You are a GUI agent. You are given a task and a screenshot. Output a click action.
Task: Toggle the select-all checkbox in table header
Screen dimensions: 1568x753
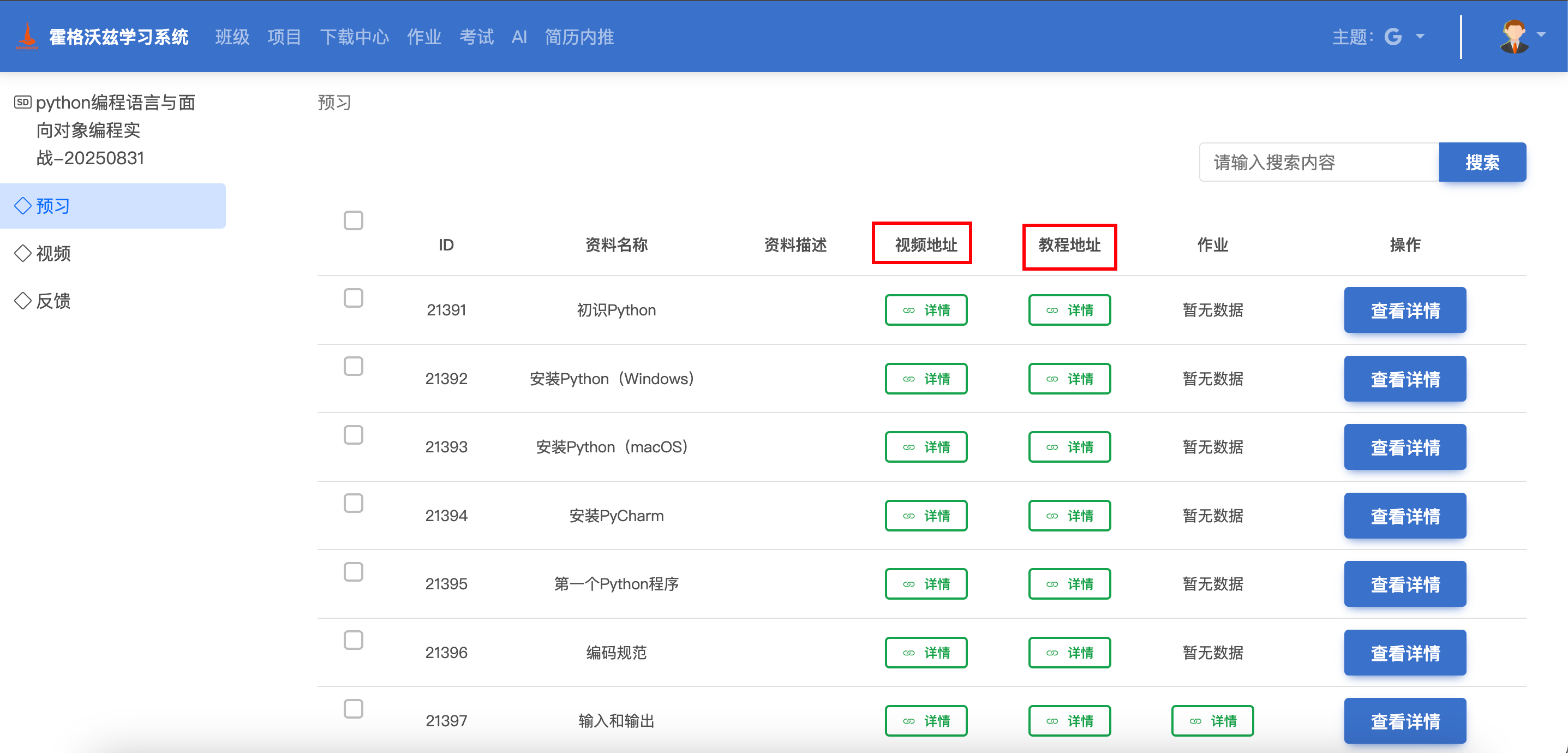click(x=354, y=220)
